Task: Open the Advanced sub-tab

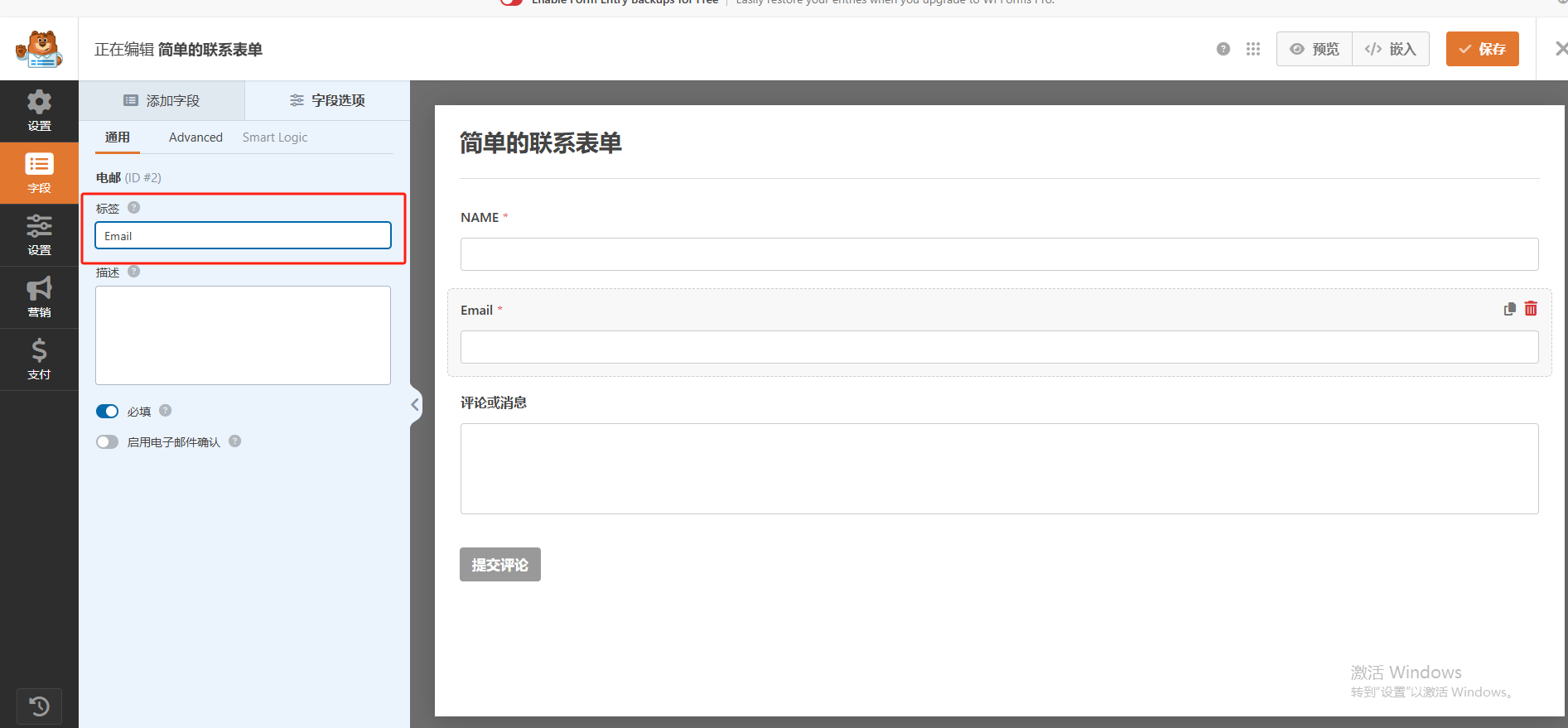Action: click(195, 137)
